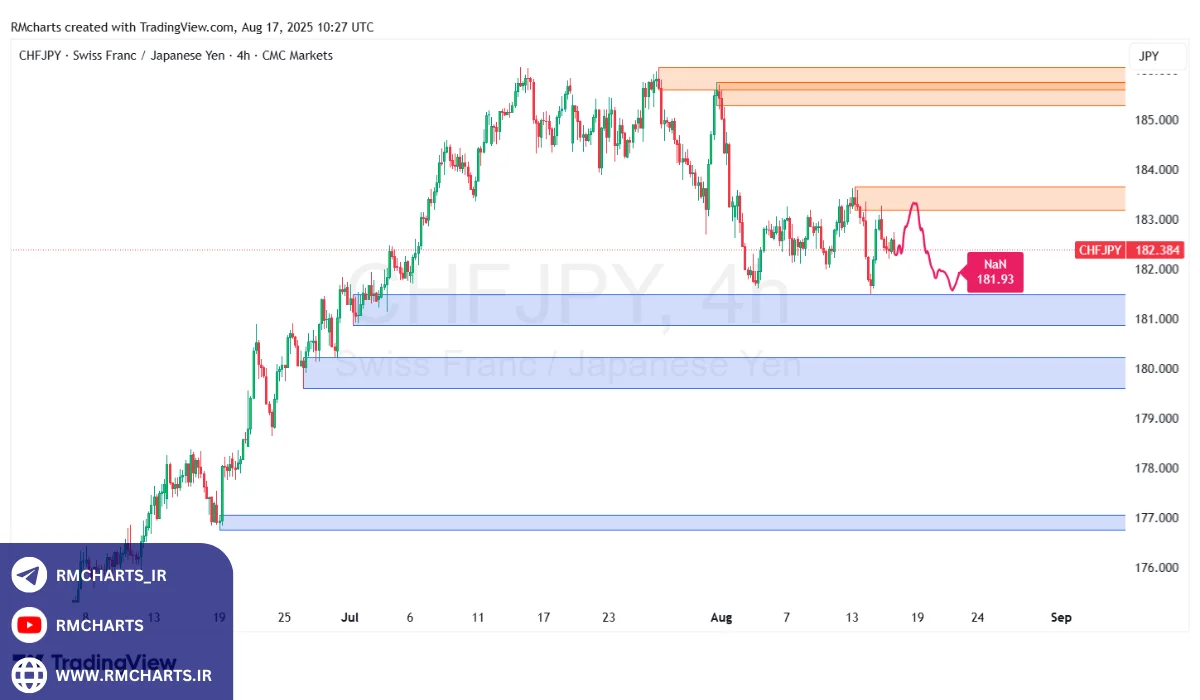This screenshot has width=1200, height=700.
Task: Click the red CHFJPY price flag on the scale
Action: 1128,250
